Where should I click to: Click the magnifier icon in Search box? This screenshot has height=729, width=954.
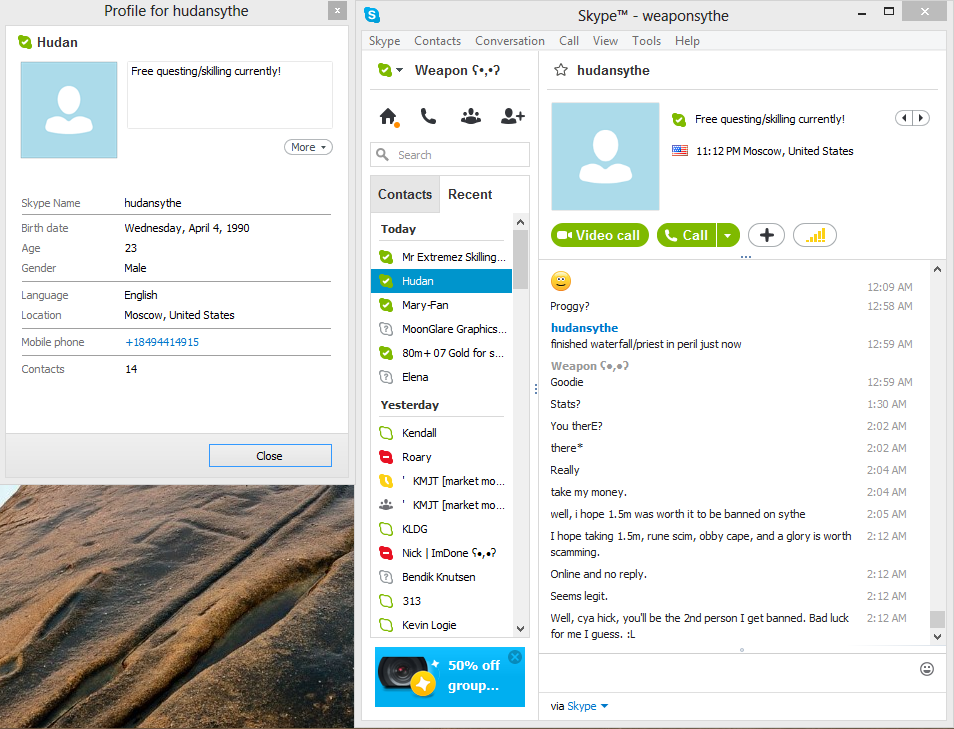coord(382,155)
